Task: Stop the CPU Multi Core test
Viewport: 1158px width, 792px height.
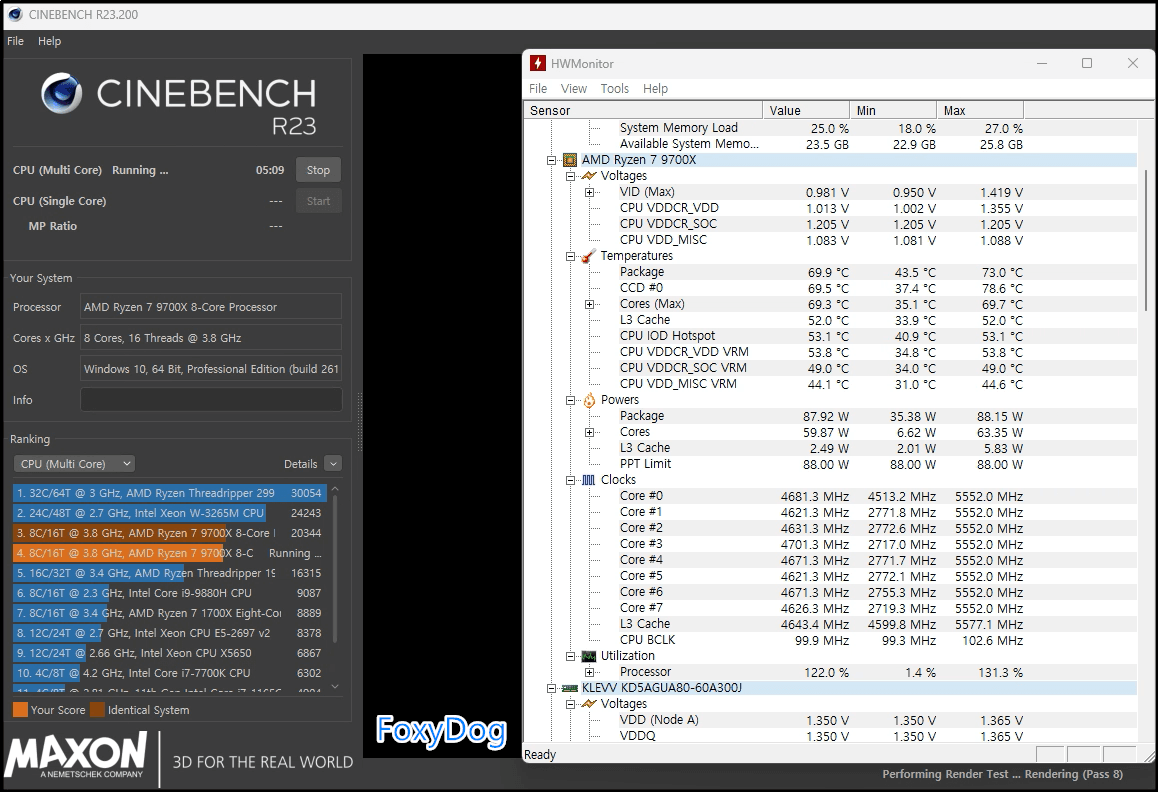Action: point(318,170)
